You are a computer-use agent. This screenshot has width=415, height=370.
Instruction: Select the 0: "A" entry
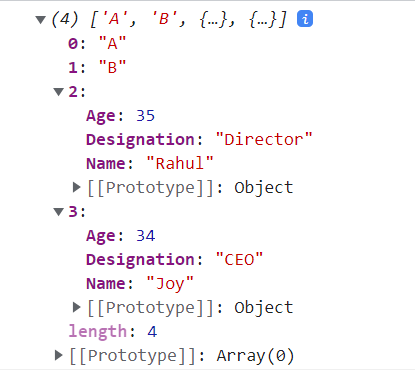point(97,44)
